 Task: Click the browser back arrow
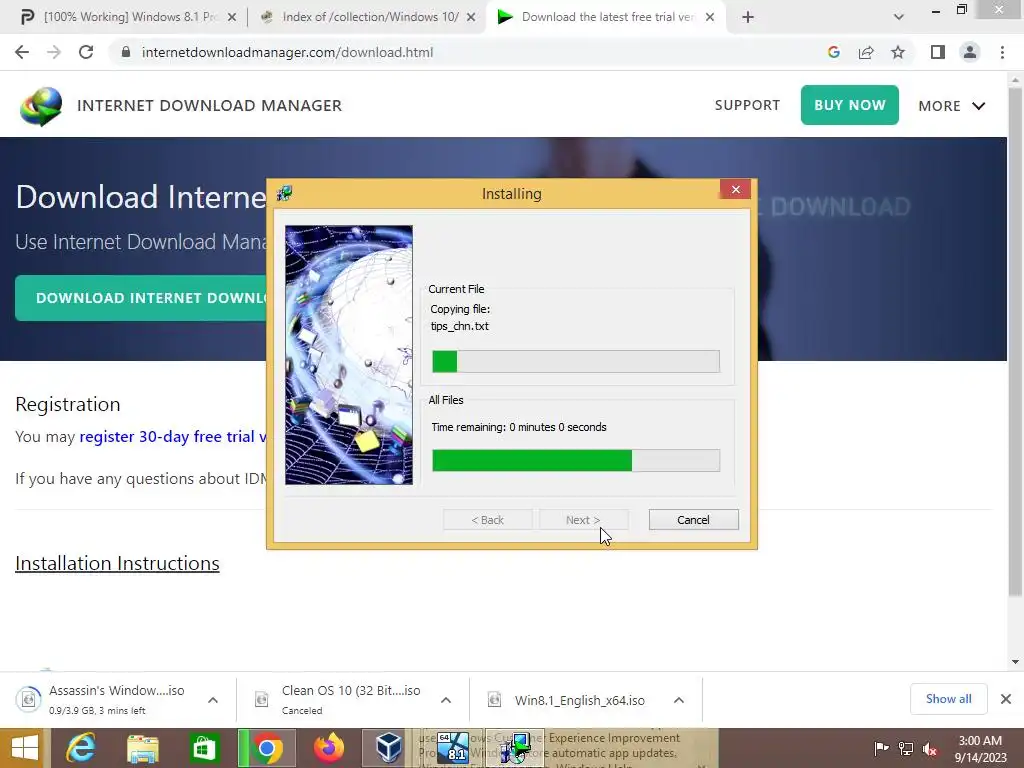click(22, 52)
